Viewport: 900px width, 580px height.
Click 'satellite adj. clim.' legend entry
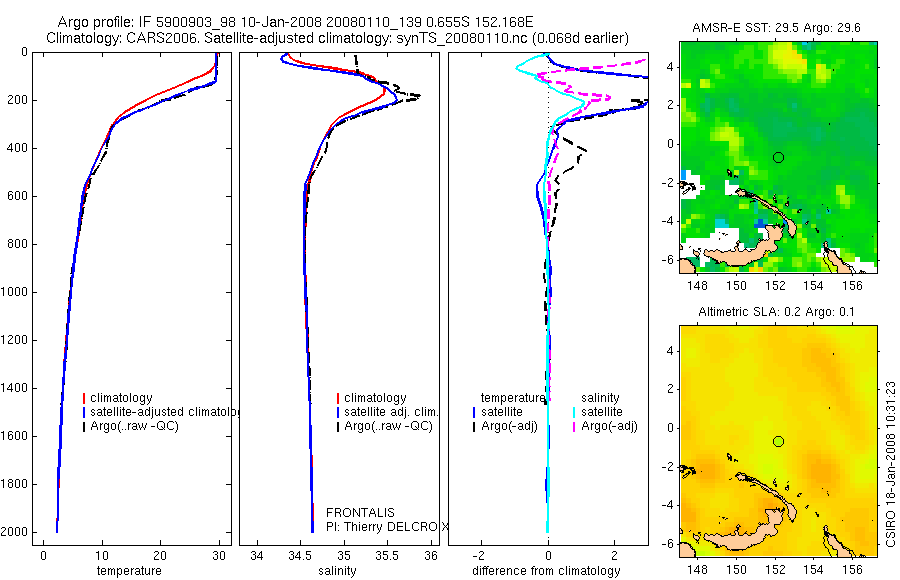pyautogui.click(x=391, y=412)
